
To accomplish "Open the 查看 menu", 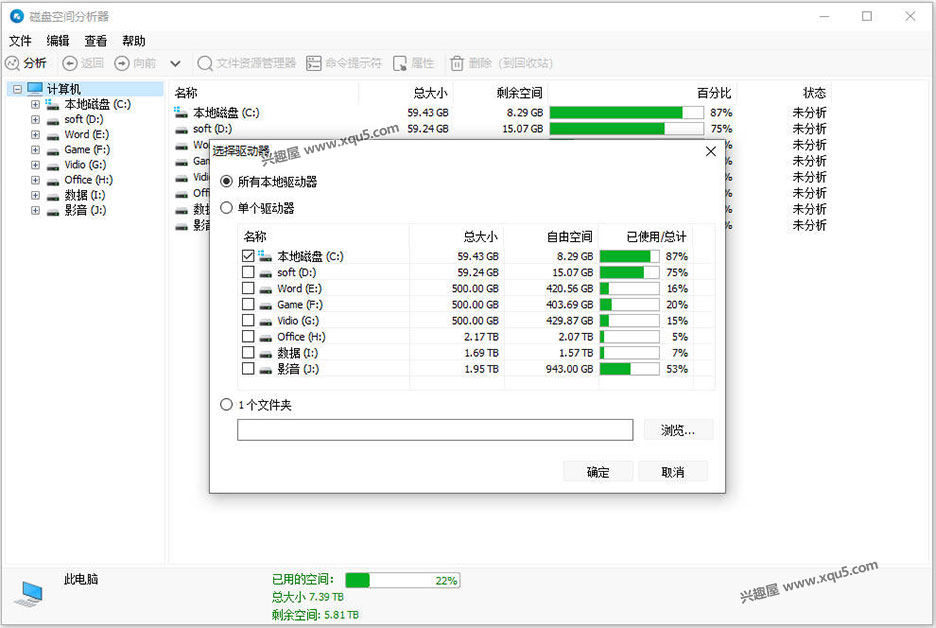I will point(95,41).
